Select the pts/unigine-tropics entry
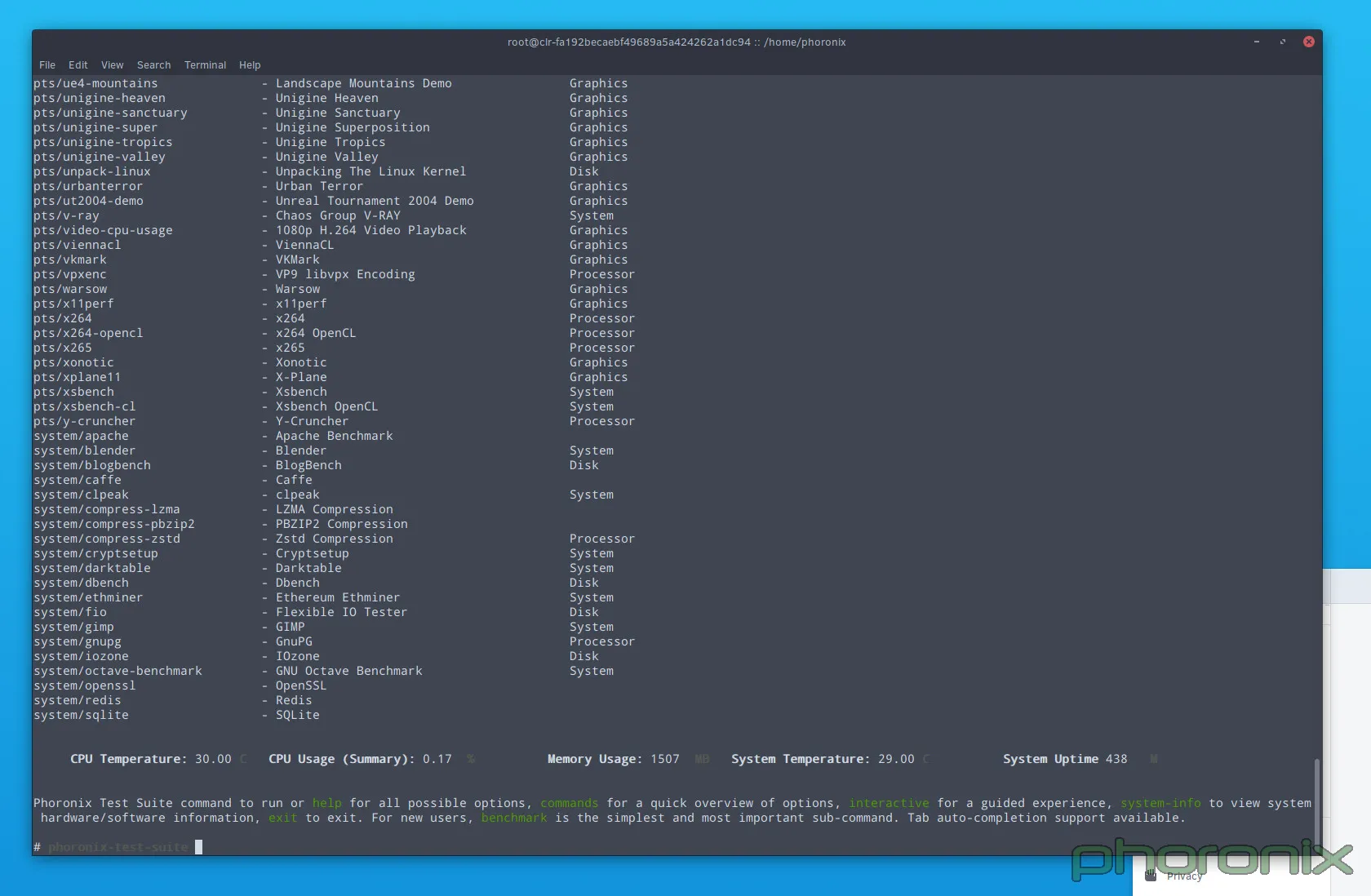This screenshot has width=1371, height=896. [103, 142]
